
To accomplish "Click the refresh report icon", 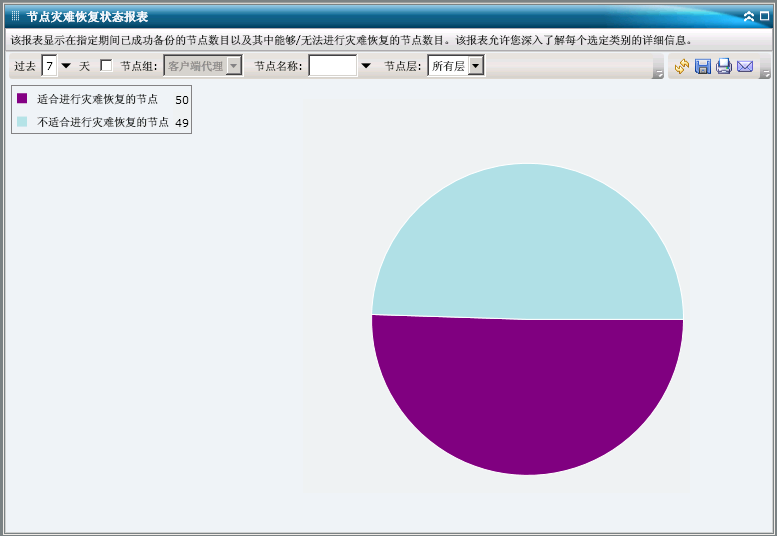I will [682, 66].
